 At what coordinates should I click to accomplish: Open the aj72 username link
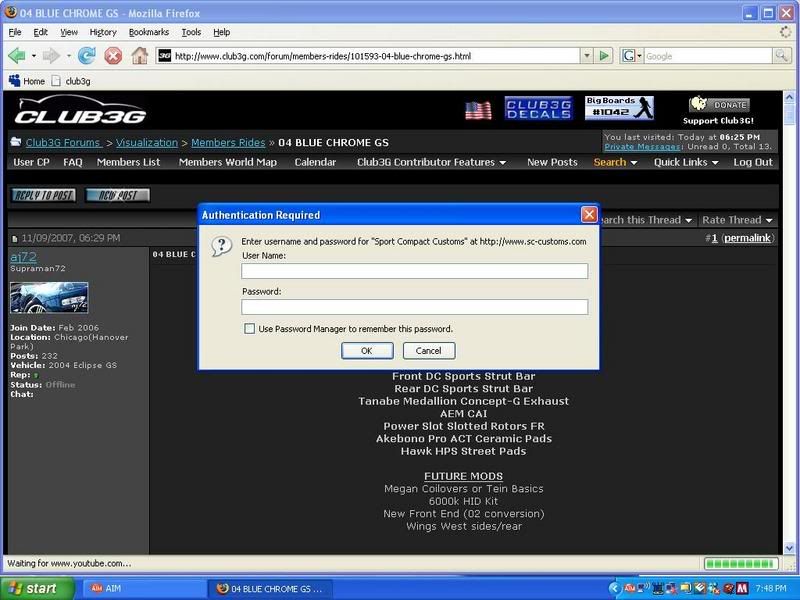(23, 257)
